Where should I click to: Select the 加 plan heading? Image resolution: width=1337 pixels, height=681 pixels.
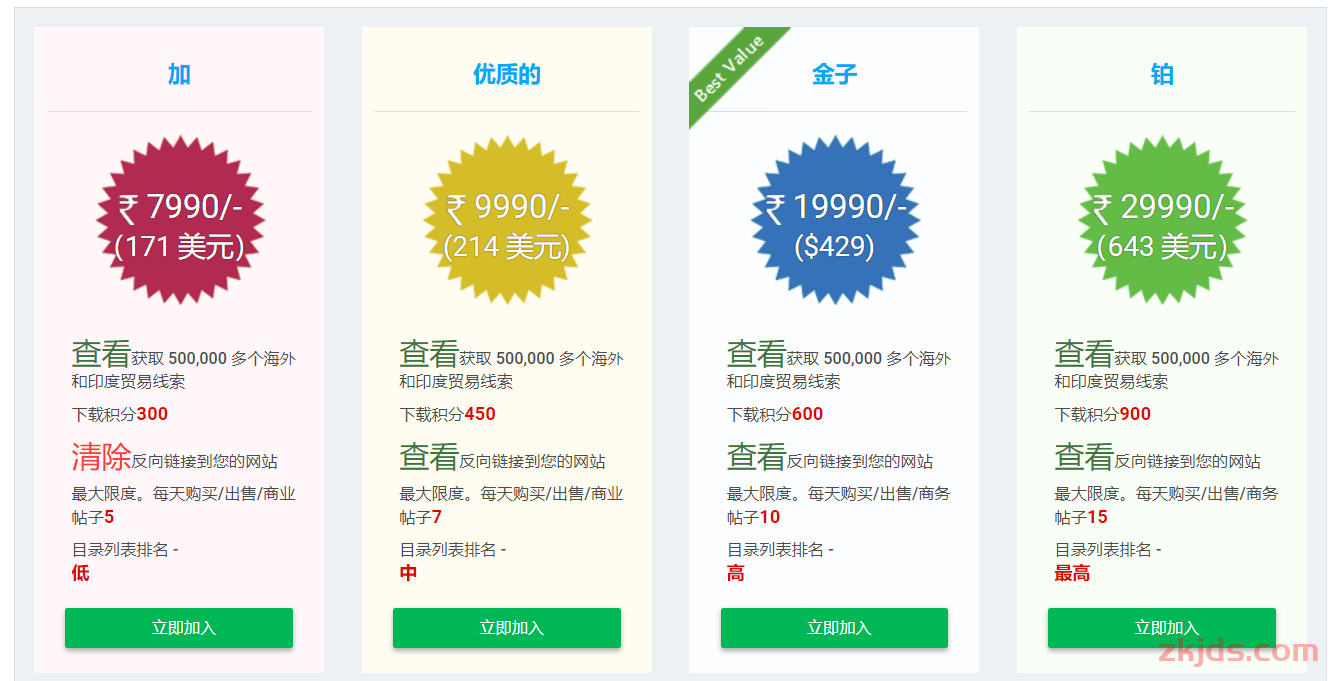[x=179, y=74]
